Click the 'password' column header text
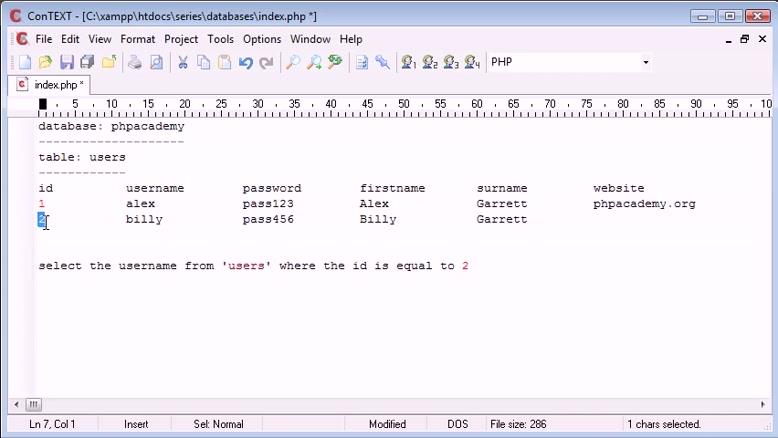Image resolution: width=778 pixels, height=438 pixels. [x=272, y=188]
